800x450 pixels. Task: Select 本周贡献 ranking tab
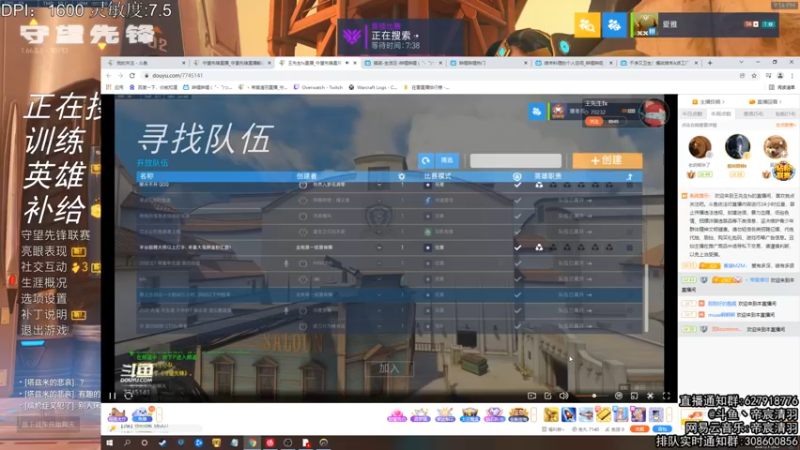coord(721,114)
